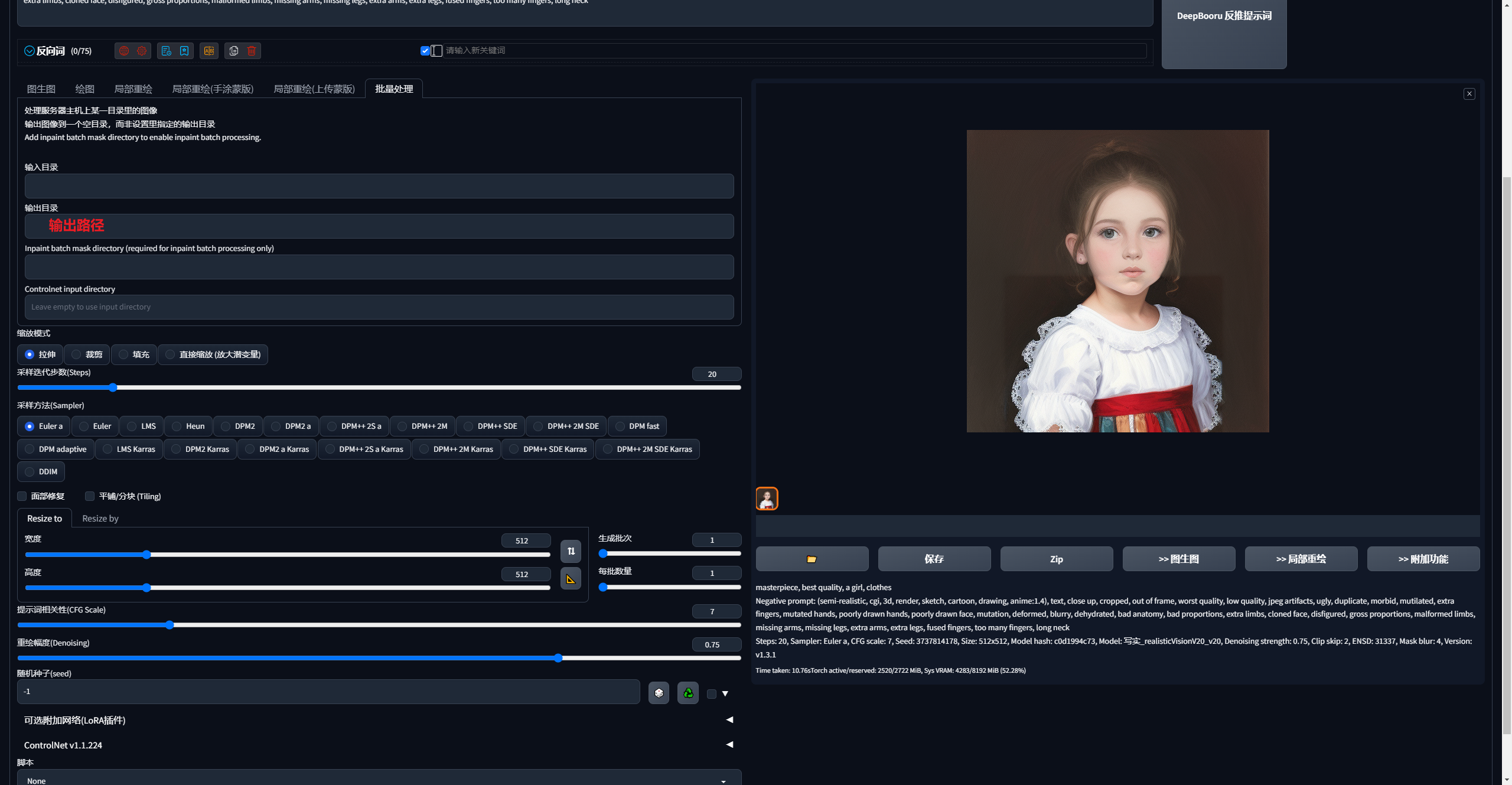Enable the 平铺/分块 (Tiling) checkbox
This screenshot has width=1512, height=785.
pyautogui.click(x=90, y=496)
